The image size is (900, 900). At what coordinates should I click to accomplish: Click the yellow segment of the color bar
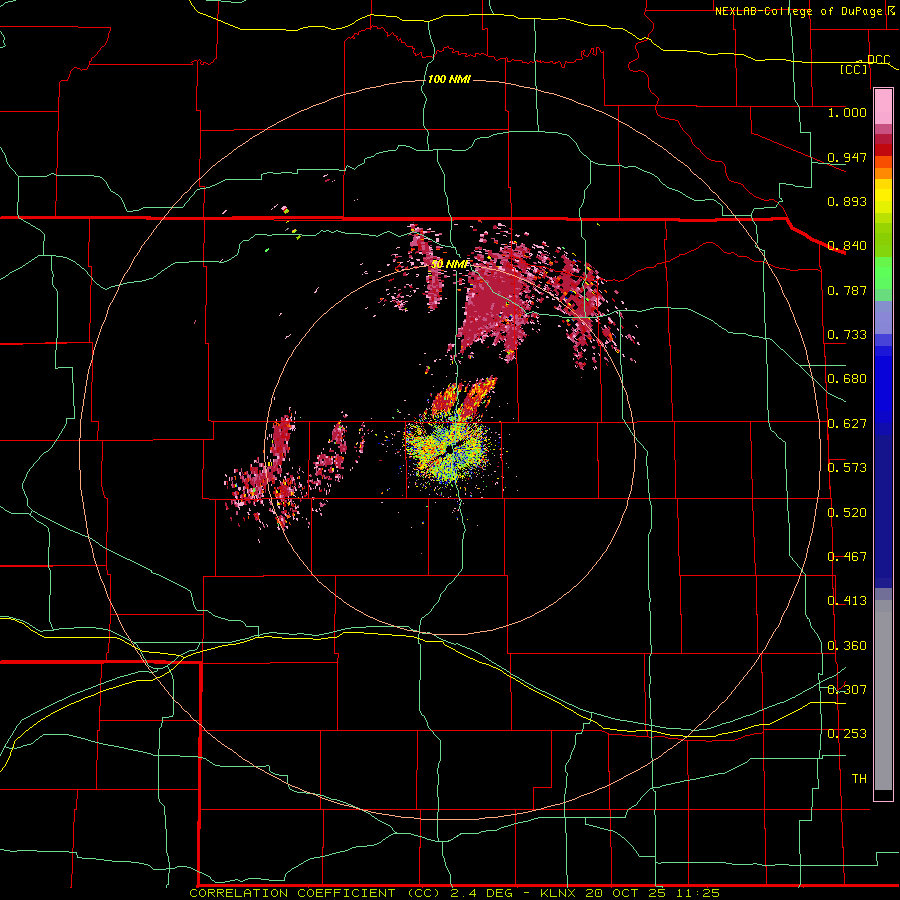883,196
